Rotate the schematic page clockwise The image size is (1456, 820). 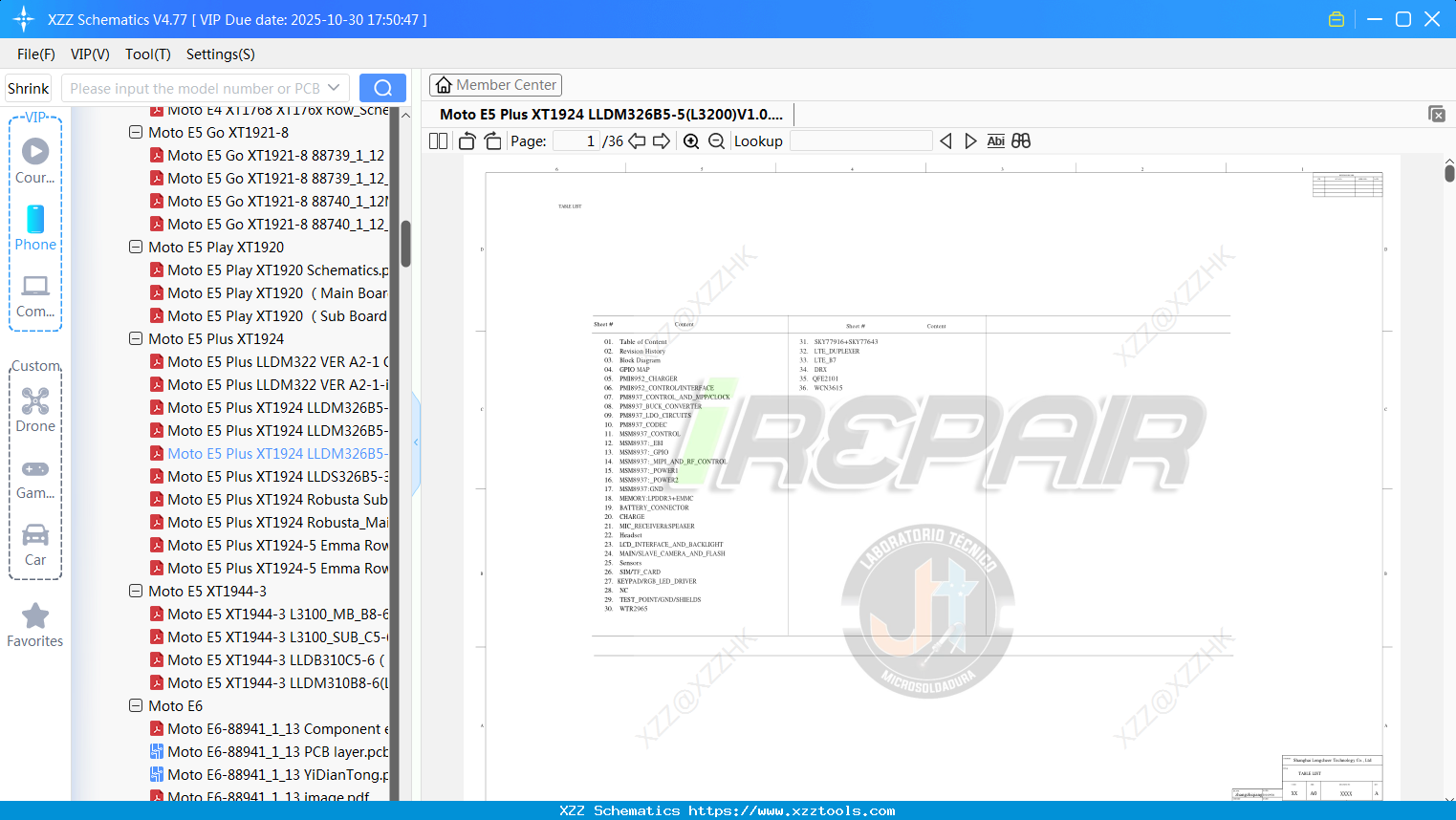click(492, 141)
